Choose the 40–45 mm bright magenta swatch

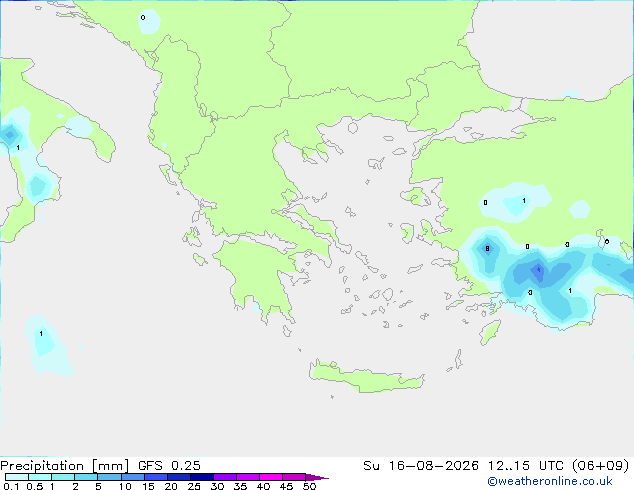point(271,477)
